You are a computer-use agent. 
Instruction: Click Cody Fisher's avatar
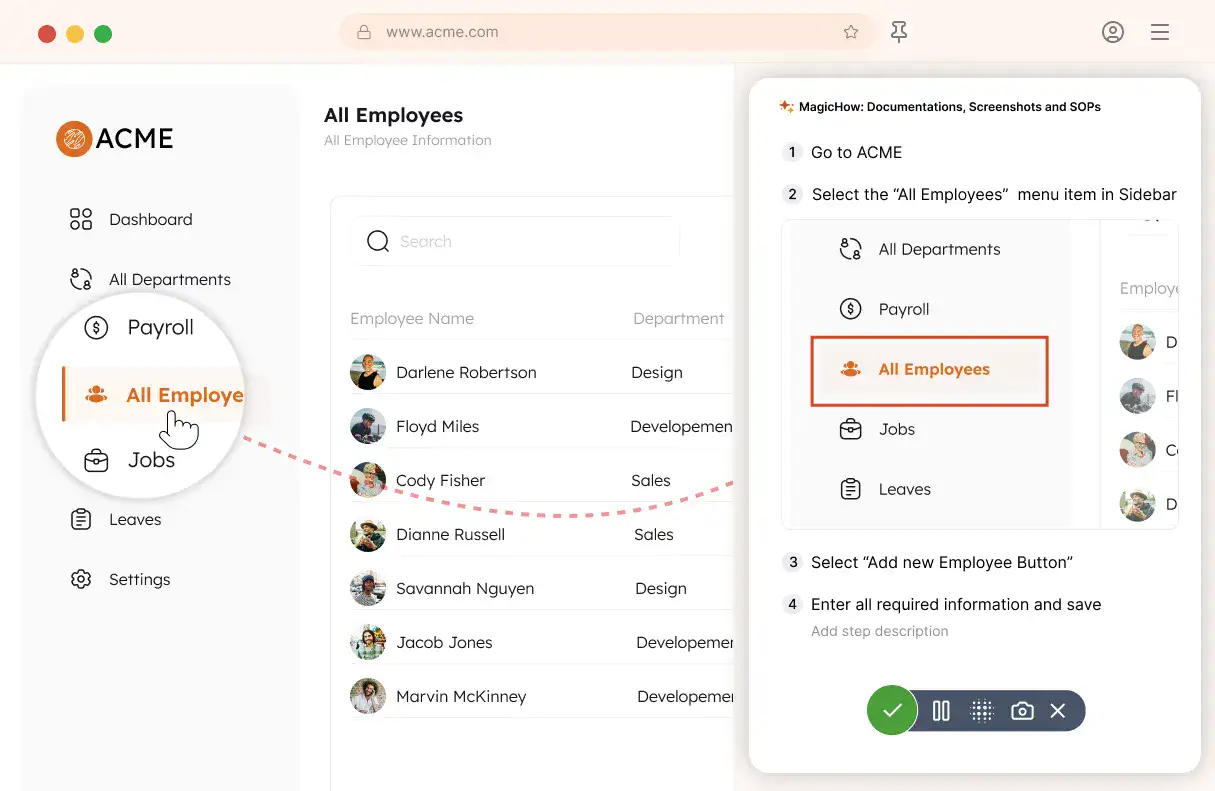[x=368, y=481]
